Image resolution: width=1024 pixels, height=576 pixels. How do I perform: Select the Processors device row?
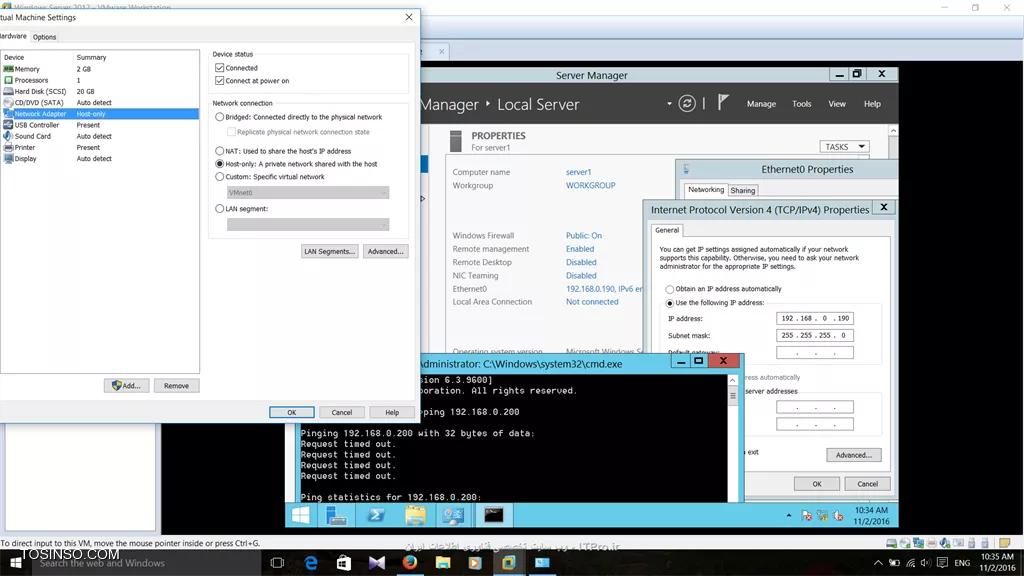(100, 80)
